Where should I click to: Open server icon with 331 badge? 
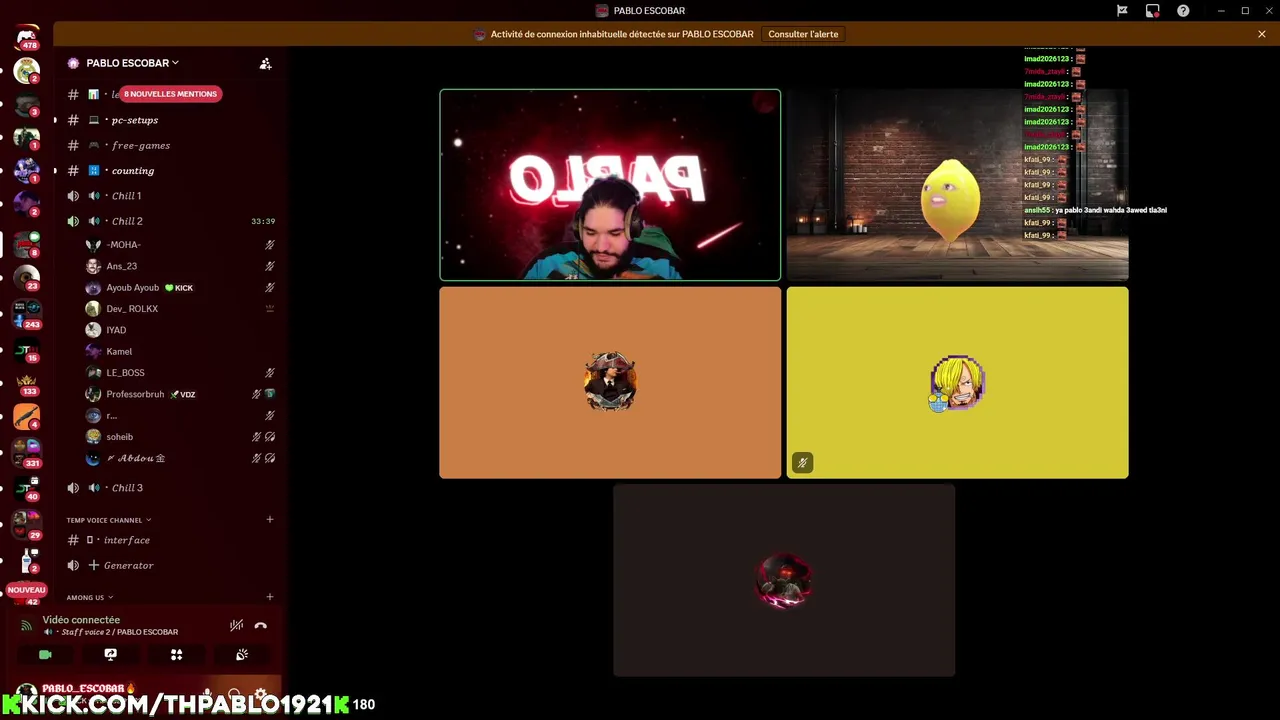(27, 452)
